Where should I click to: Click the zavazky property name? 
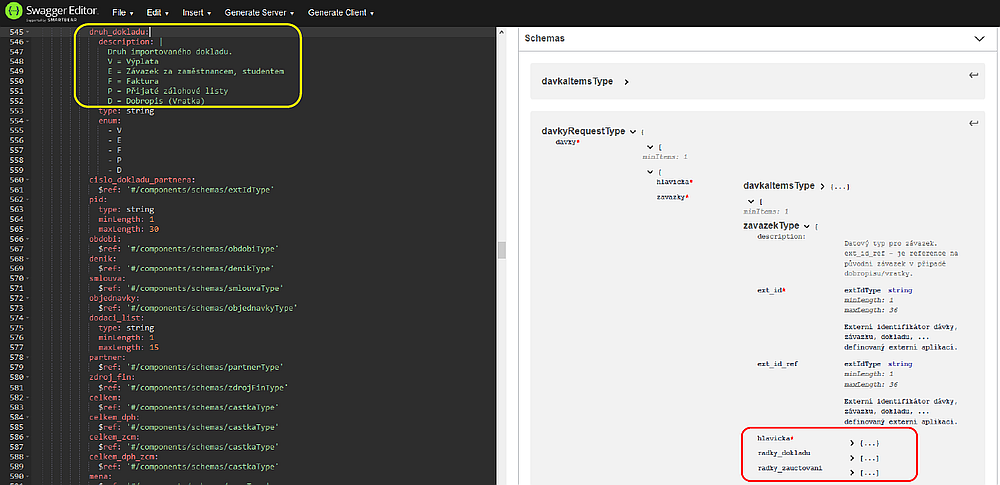pos(672,197)
